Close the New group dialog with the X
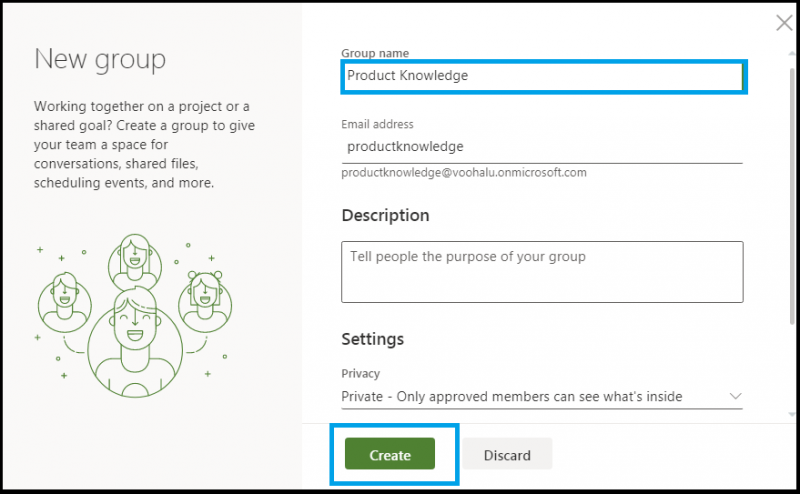The width and height of the screenshot is (800, 494). point(784,24)
